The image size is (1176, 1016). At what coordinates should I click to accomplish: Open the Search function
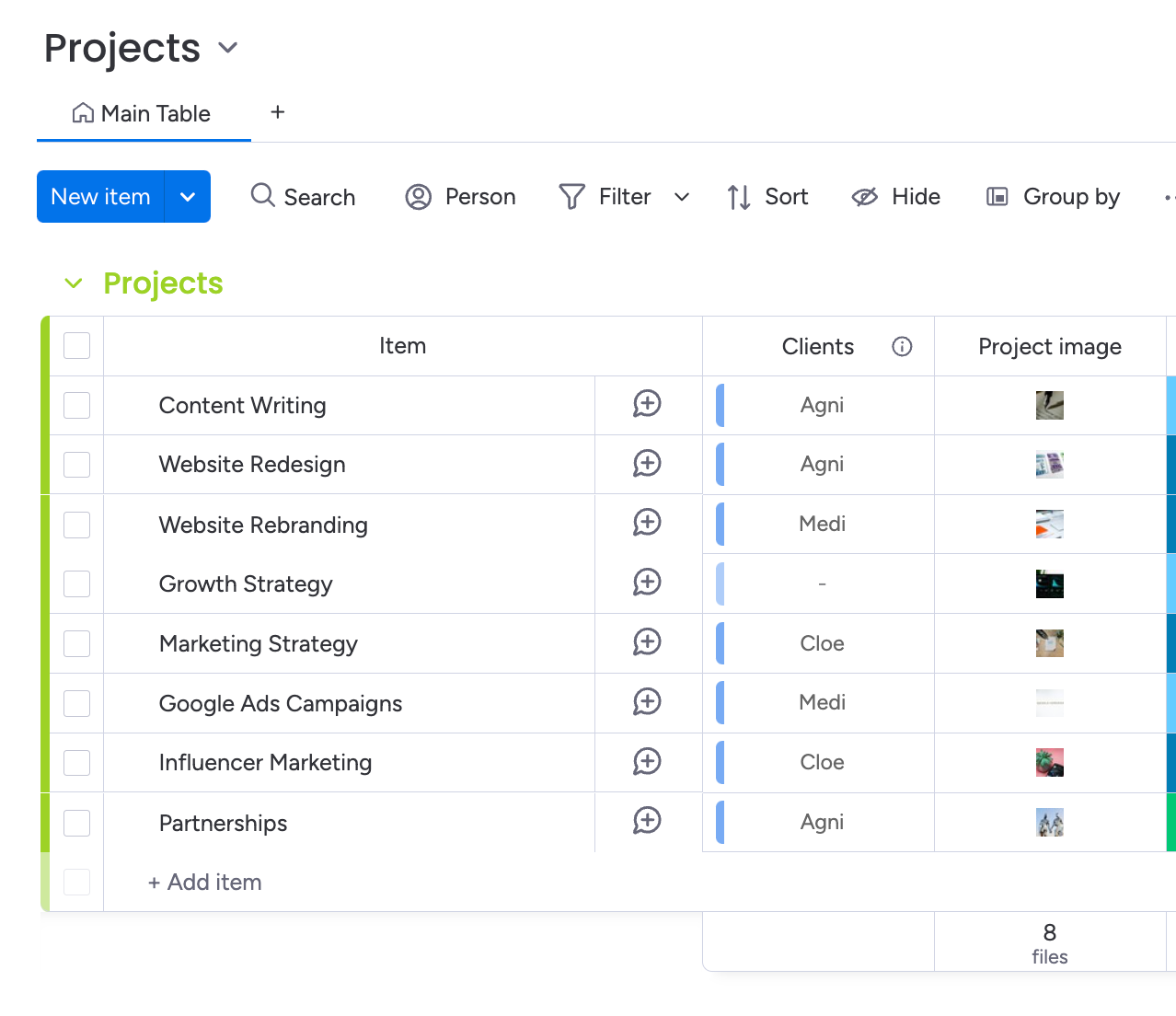pos(303,196)
